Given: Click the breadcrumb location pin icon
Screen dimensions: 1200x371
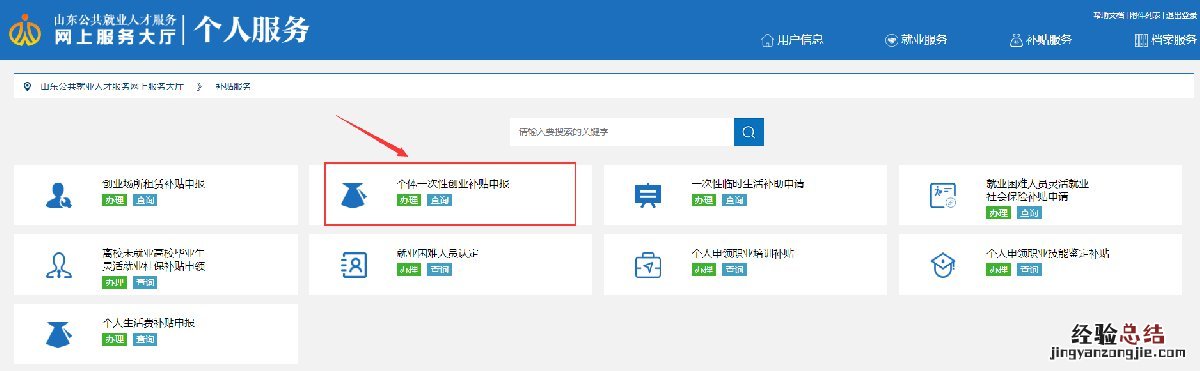Looking at the screenshot, I should 27,87.
